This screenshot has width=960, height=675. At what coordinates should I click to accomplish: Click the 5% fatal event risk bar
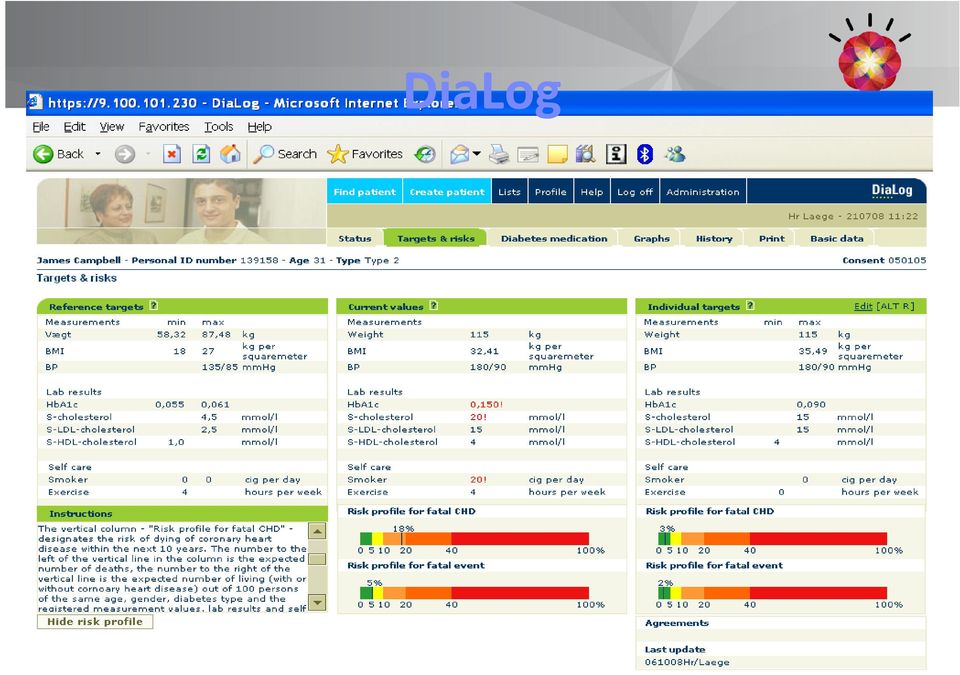(x=474, y=593)
